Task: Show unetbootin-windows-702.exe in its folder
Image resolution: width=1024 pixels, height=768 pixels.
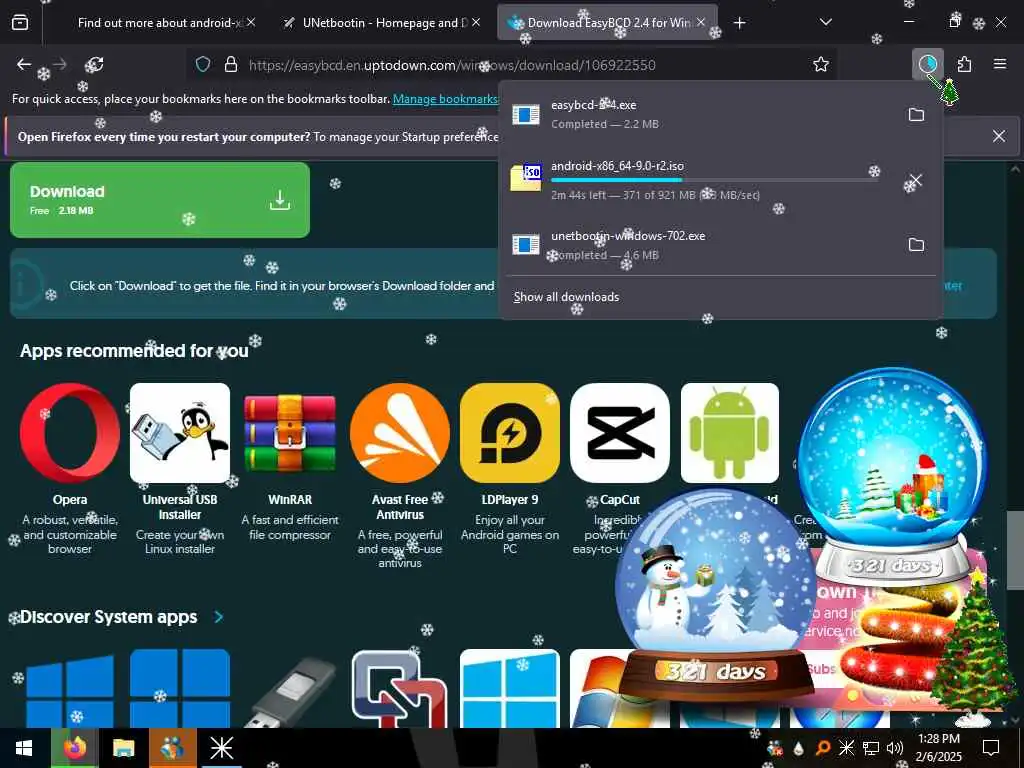Action: point(916,244)
